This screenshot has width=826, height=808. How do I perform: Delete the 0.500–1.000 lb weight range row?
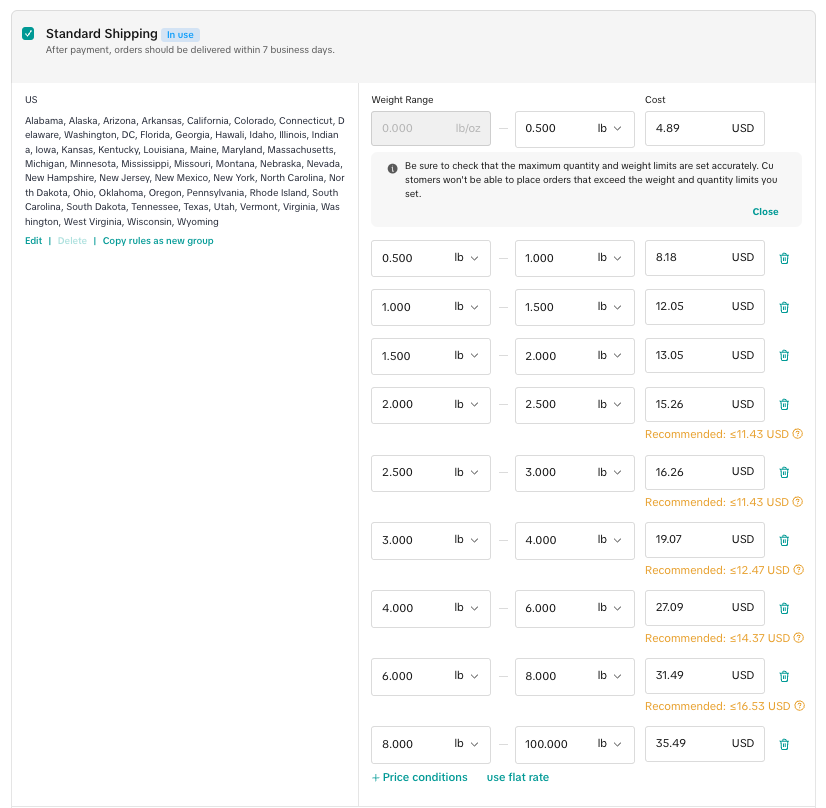click(x=784, y=258)
